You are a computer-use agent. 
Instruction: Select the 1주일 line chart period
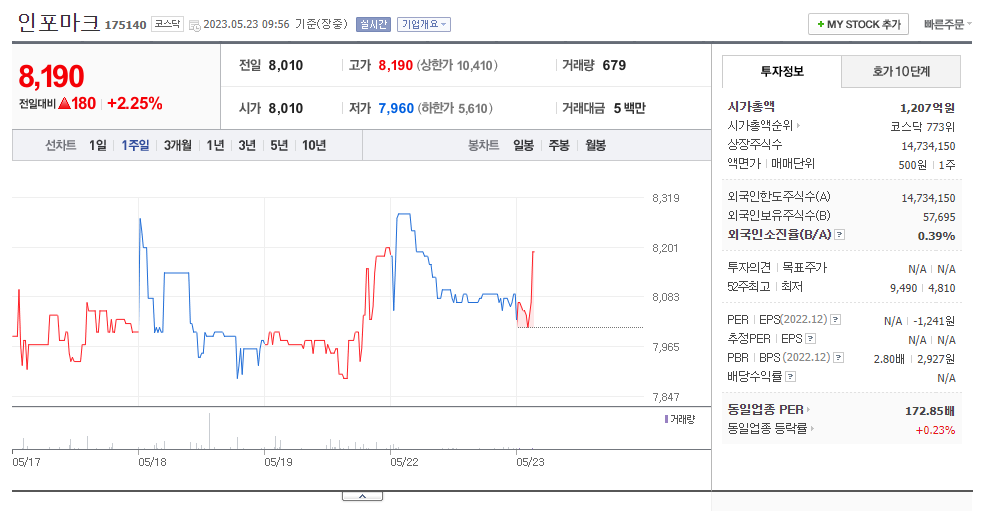click(135, 145)
